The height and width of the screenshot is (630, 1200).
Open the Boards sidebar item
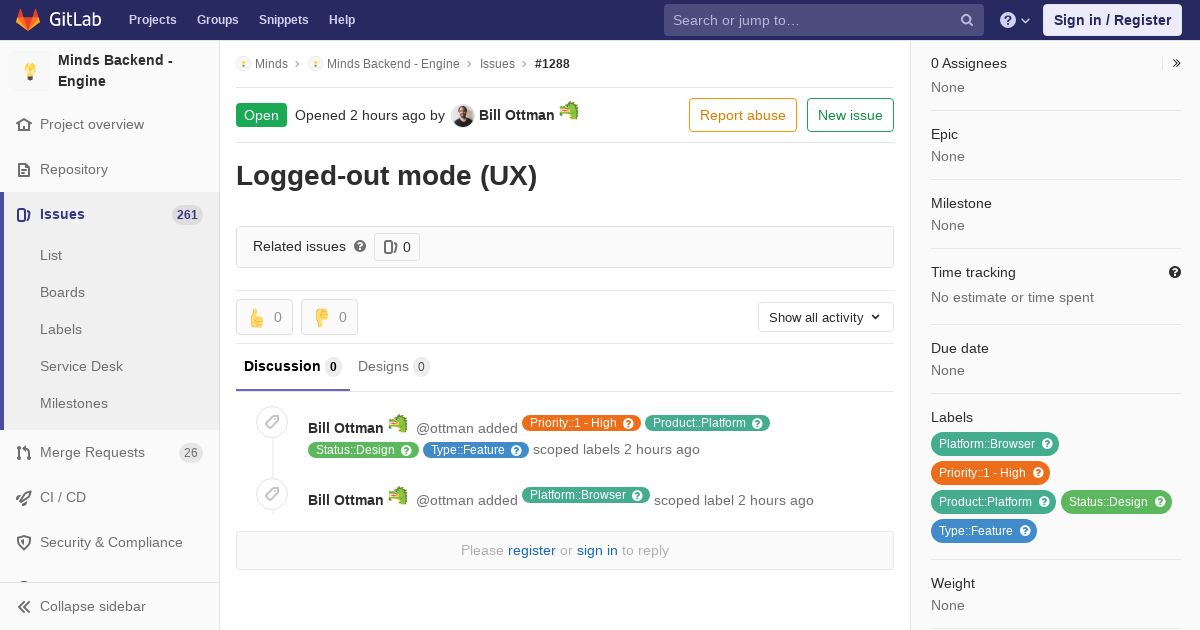[x=62, y=293]
